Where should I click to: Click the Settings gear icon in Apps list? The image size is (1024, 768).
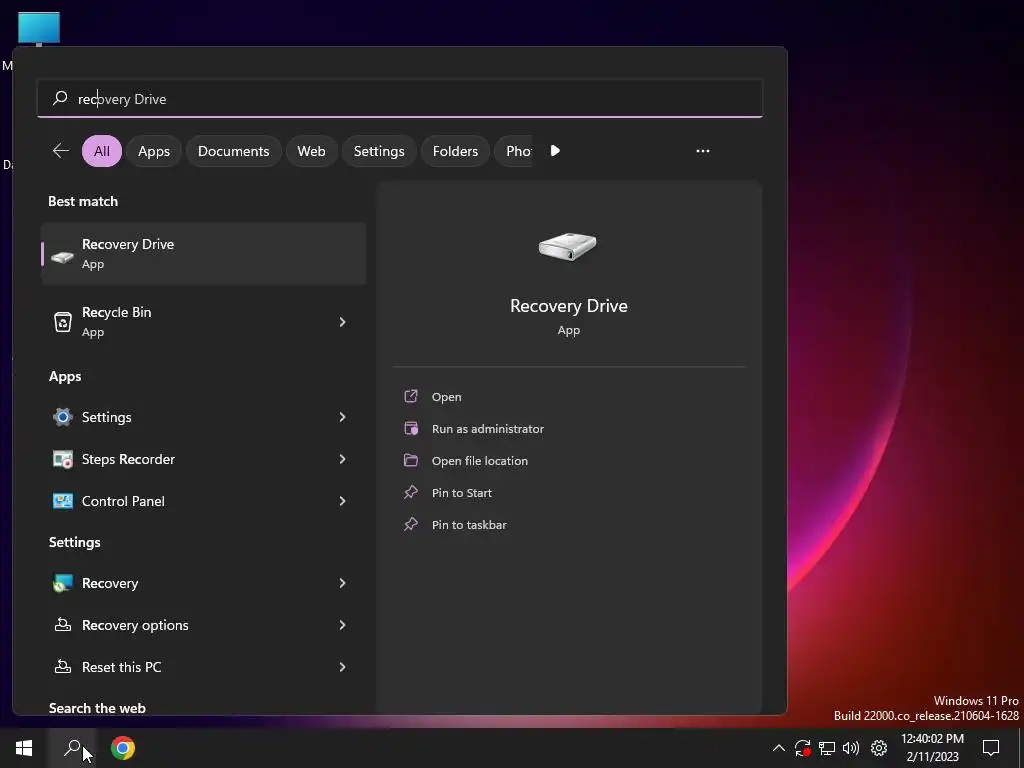63,417
